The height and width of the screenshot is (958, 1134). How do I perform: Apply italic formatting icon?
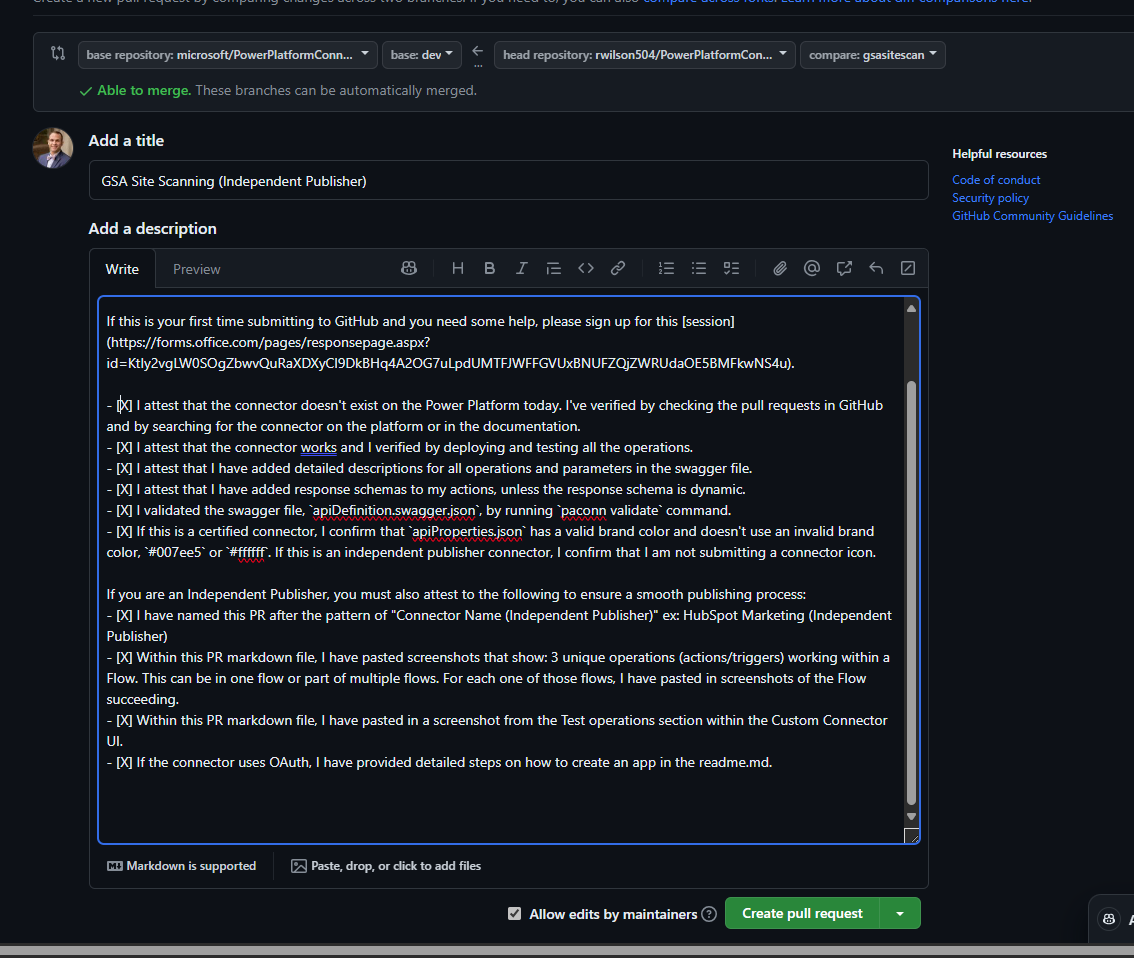[521, 268]
